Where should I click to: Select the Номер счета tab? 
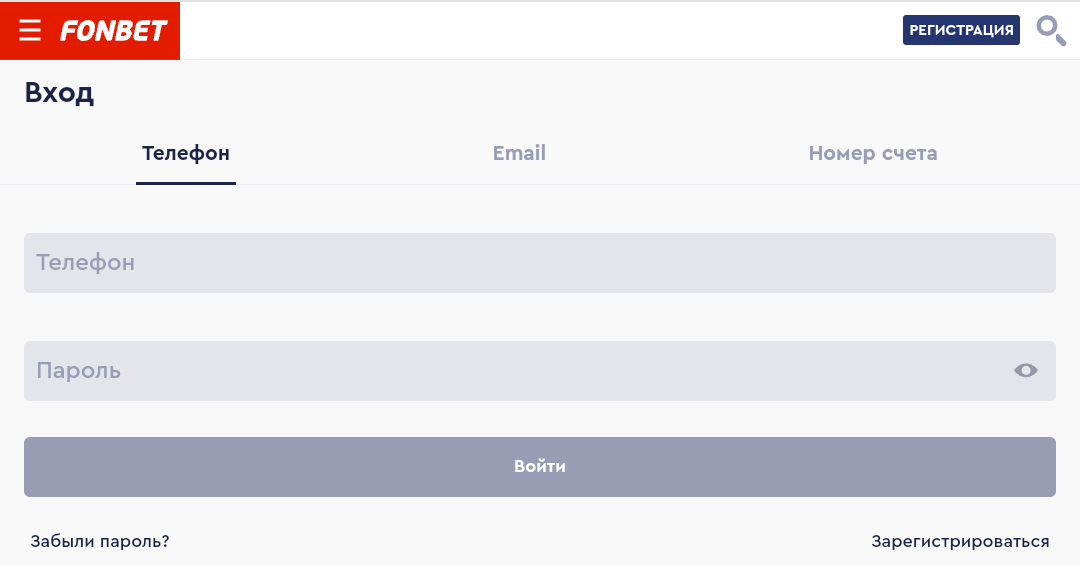click(873, 153)
